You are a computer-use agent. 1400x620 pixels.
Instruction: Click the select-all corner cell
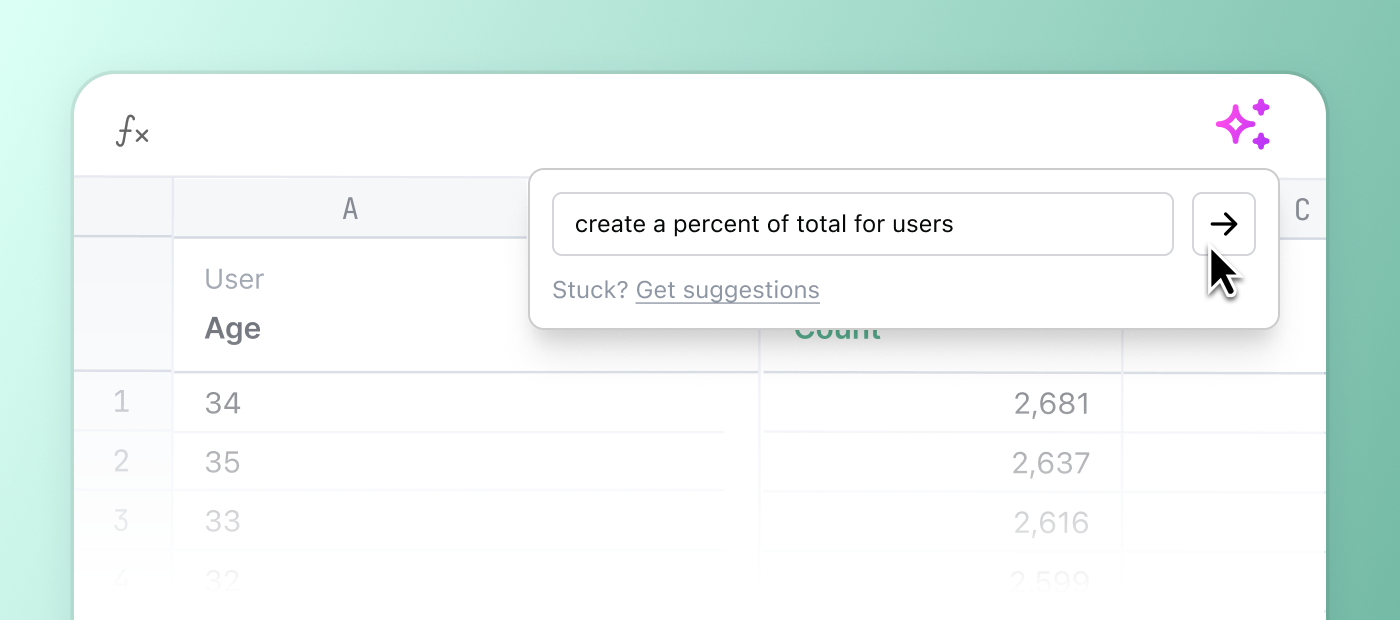tap(123, 207)
